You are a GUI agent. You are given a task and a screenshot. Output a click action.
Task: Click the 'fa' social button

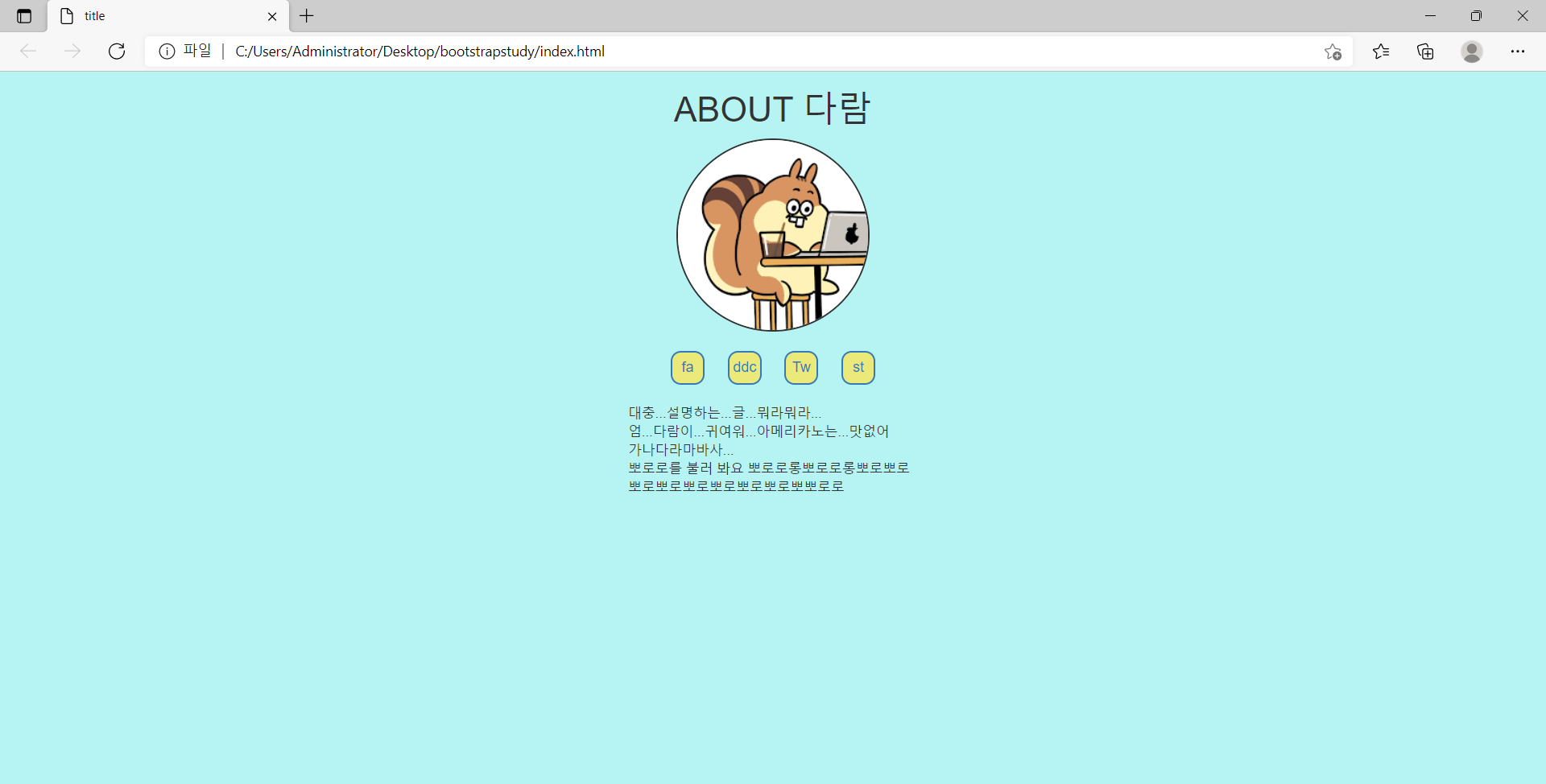688,368
